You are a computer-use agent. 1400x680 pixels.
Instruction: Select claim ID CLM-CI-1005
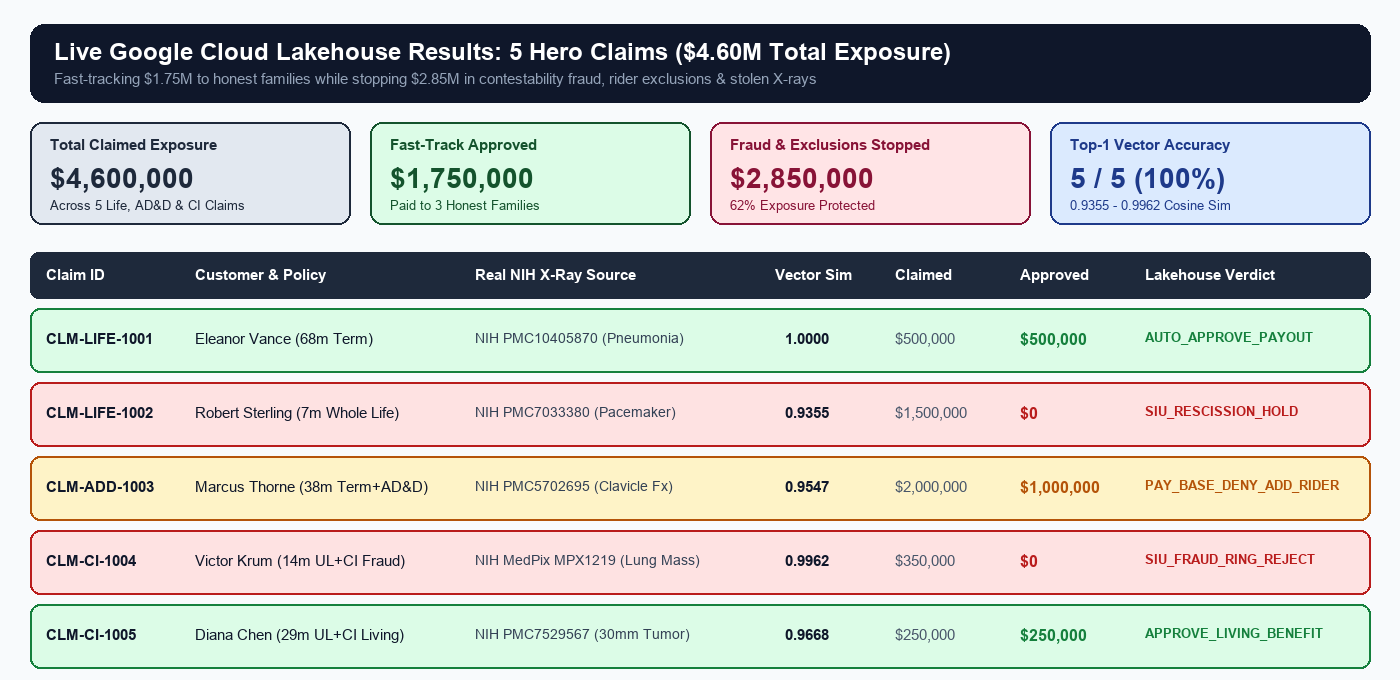[91, 635]
